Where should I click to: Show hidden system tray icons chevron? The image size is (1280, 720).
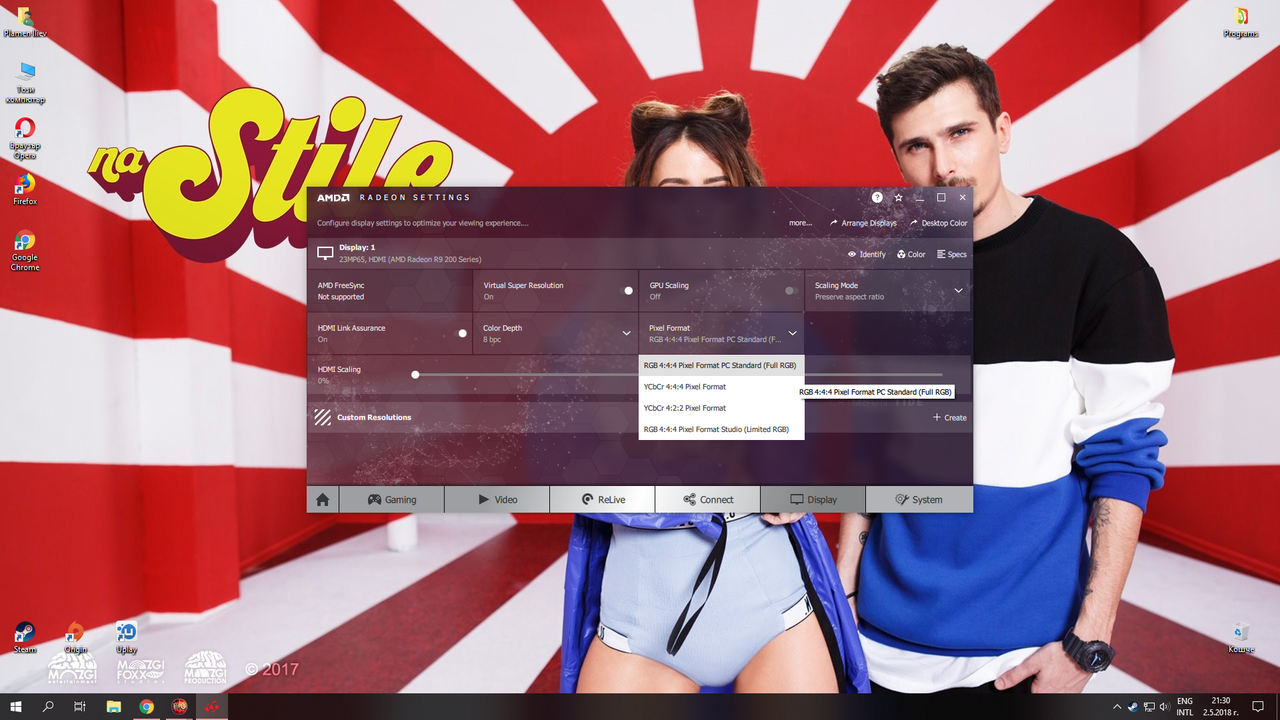[x=1117, y=706]
